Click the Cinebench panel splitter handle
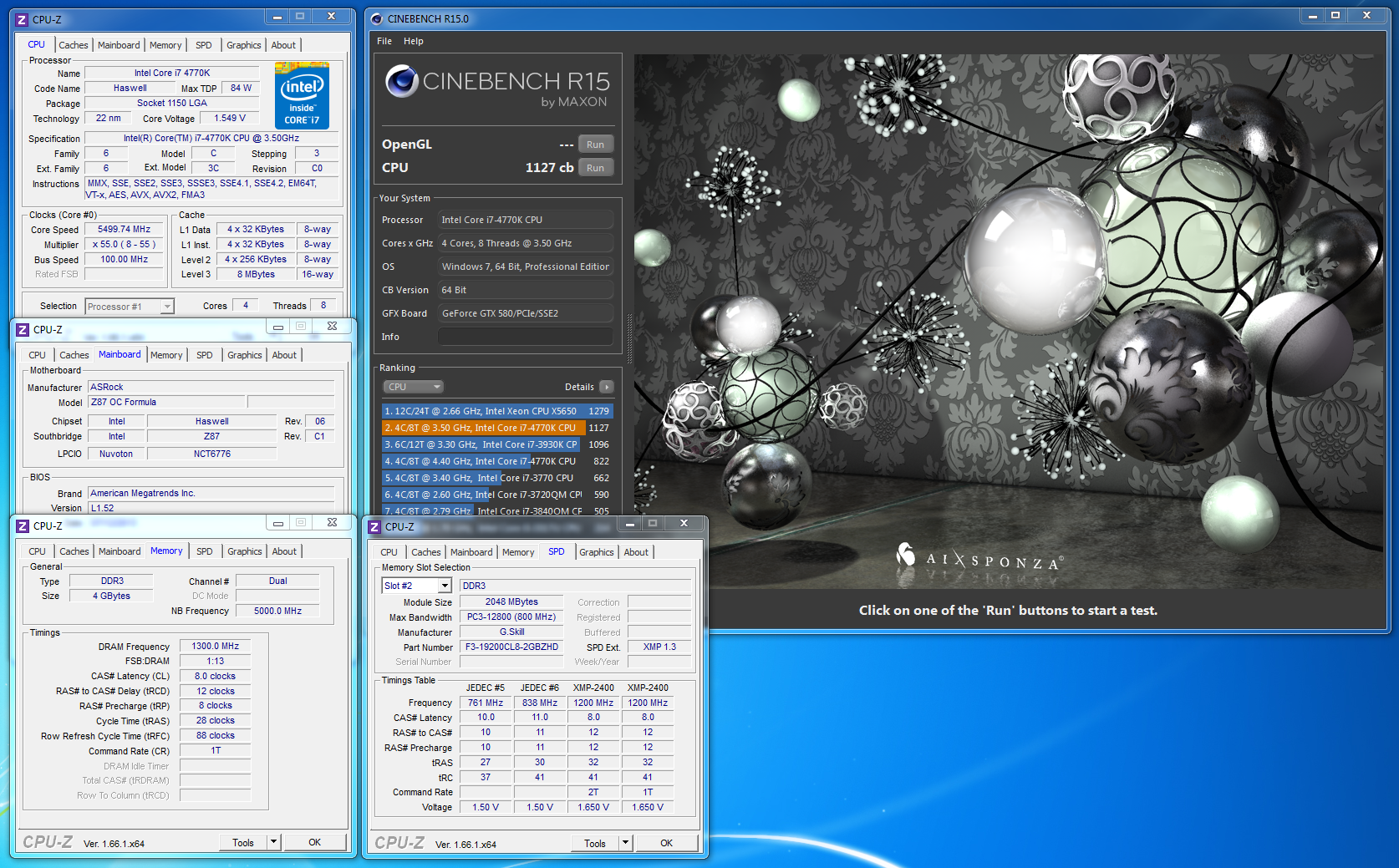The height and width of the screenshot is (868, 1399). (628, 338)
